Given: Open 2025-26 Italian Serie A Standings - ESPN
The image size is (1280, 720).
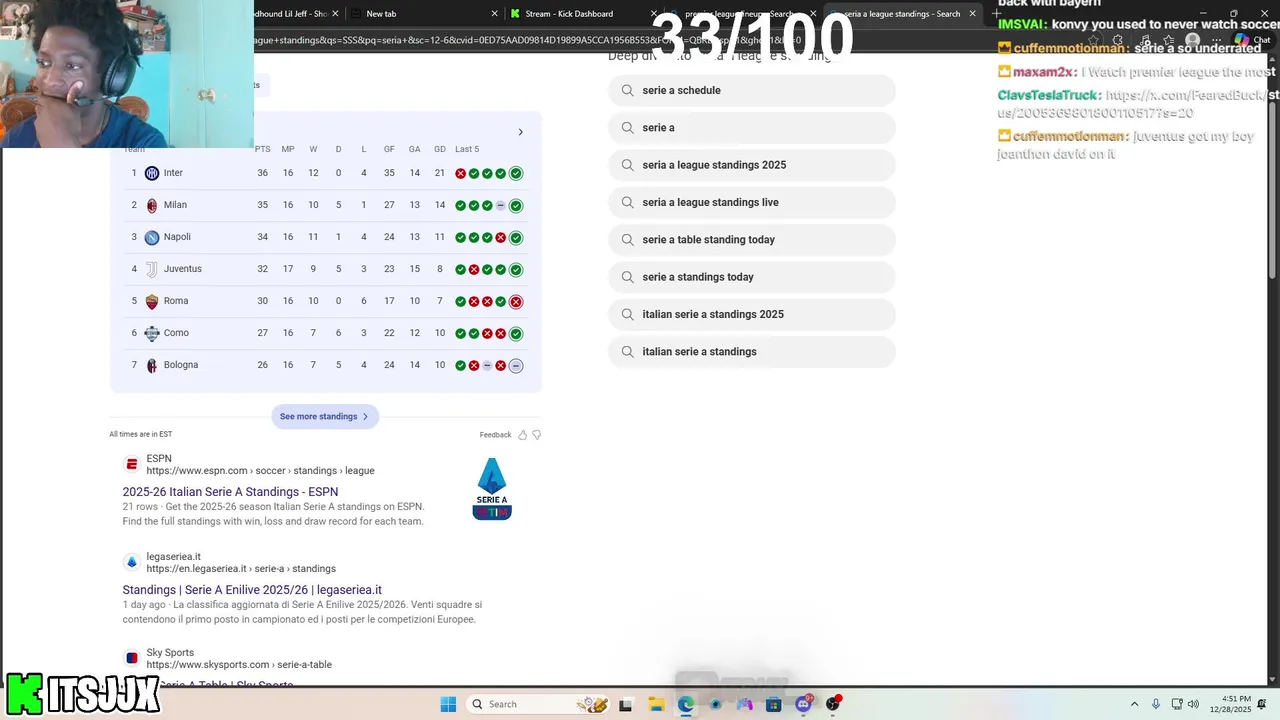Looking at the screenshot, I should 230,492.
